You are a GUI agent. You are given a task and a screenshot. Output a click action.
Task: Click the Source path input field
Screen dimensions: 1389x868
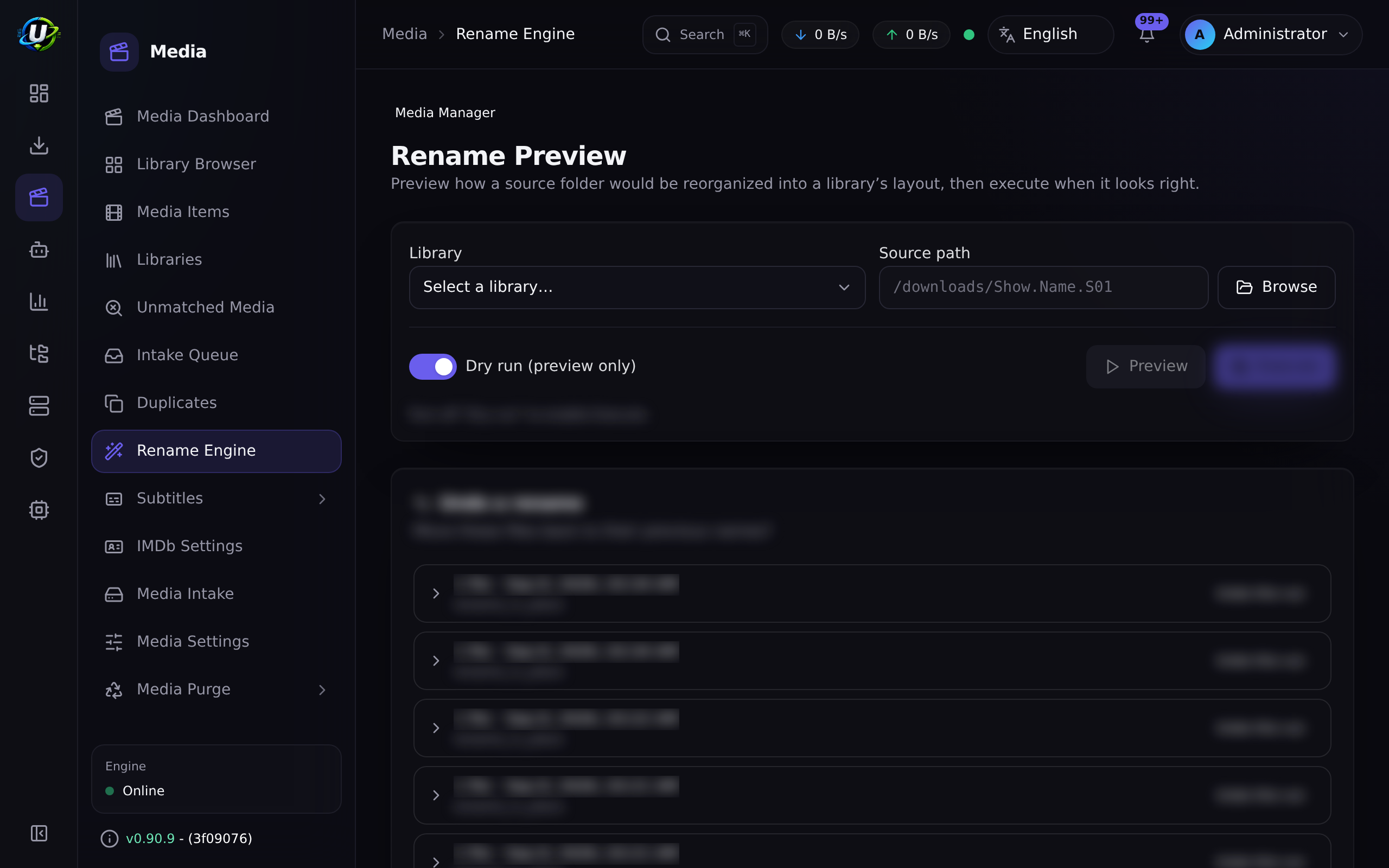(x=1043, y=287)
